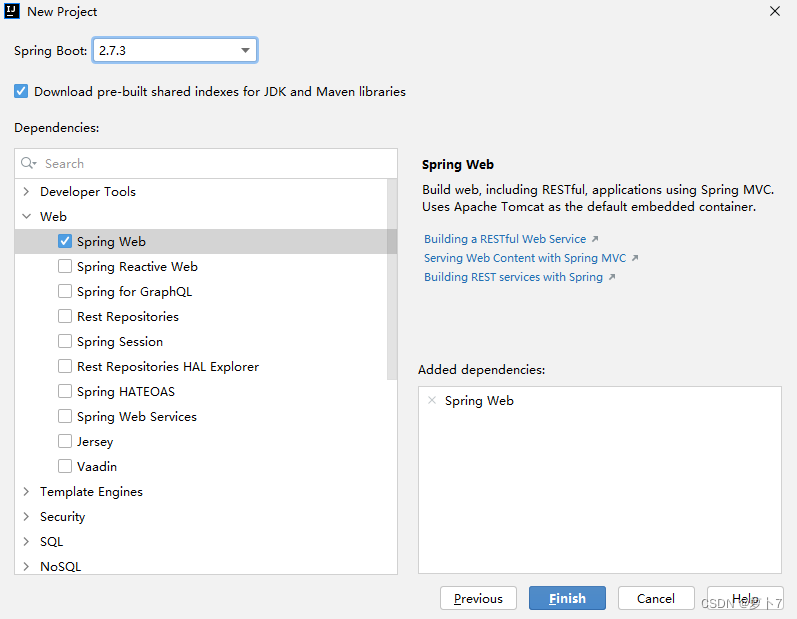Close the New Project dialog

click(x=775, y=12)
